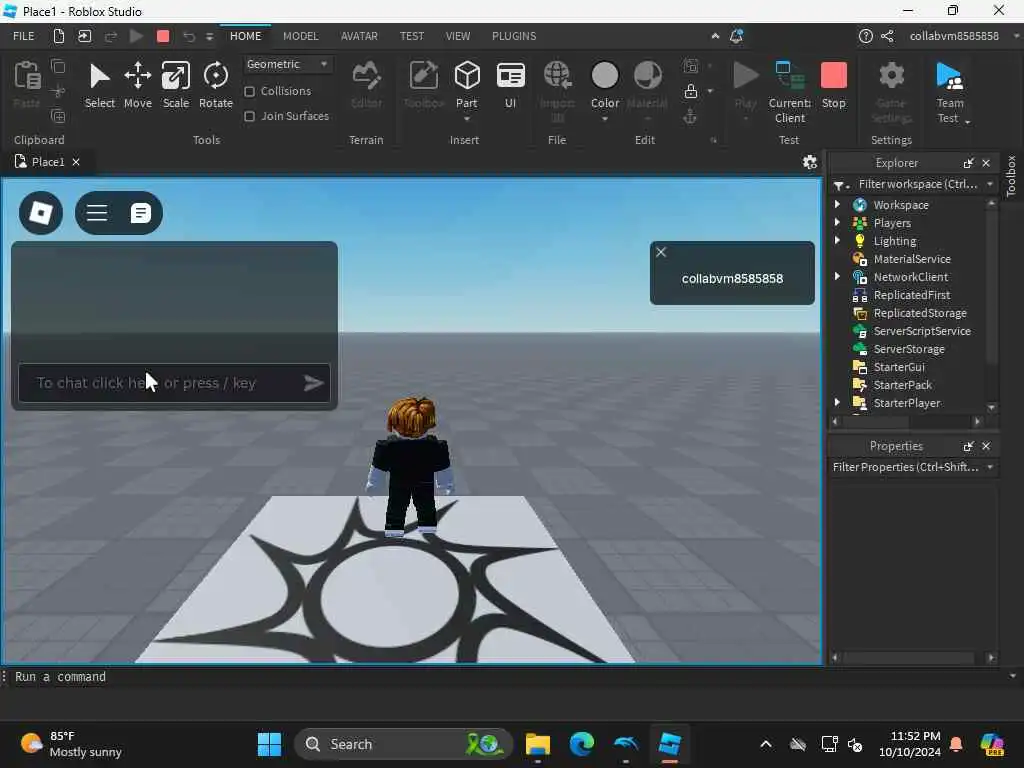The image size is (1024, 768).
Task: Select ServerScriptService in Explorer
Action: click(922, 331)
